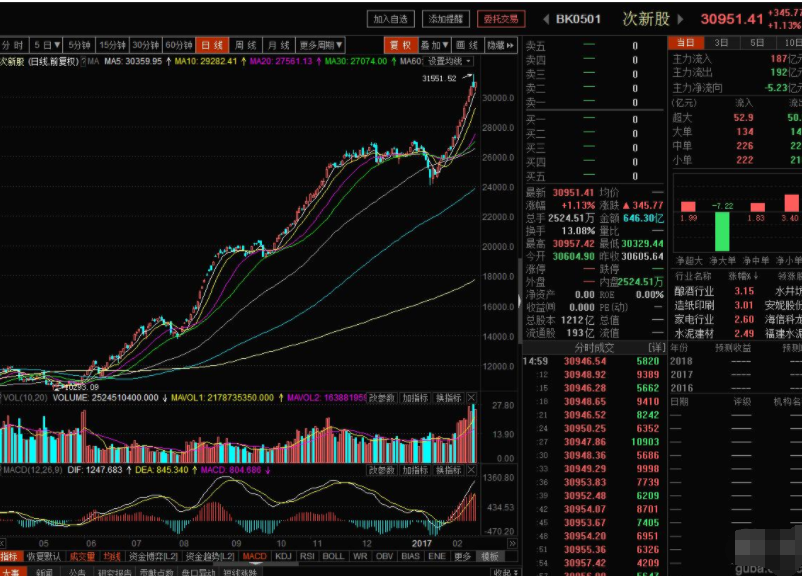Toggle the KDJ indicator
The width and height of the screenshot is (802, 576).
click(x=283, y=556)
